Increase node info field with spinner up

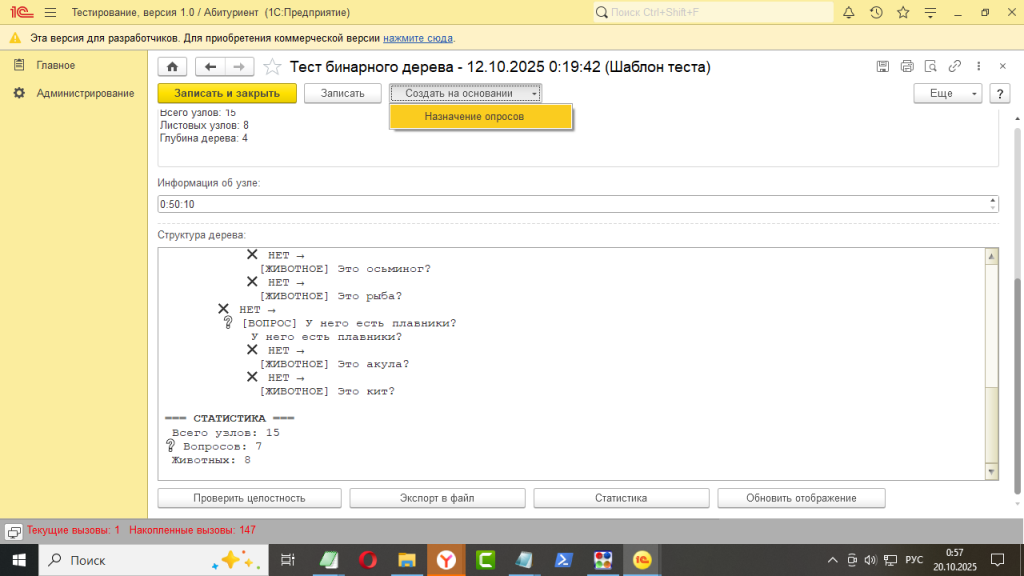click(993, 200)
